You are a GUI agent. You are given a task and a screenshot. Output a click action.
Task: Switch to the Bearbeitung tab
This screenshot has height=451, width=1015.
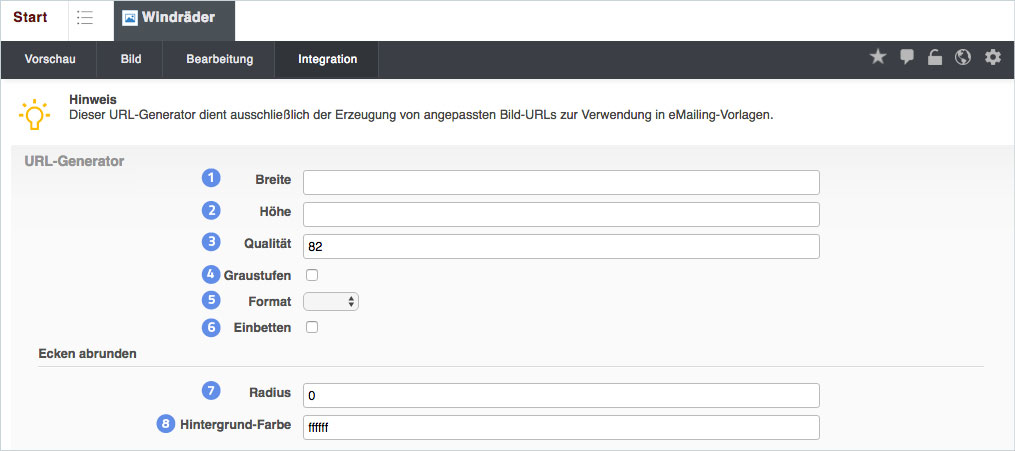pyautogui.click(x=220, y=59)
